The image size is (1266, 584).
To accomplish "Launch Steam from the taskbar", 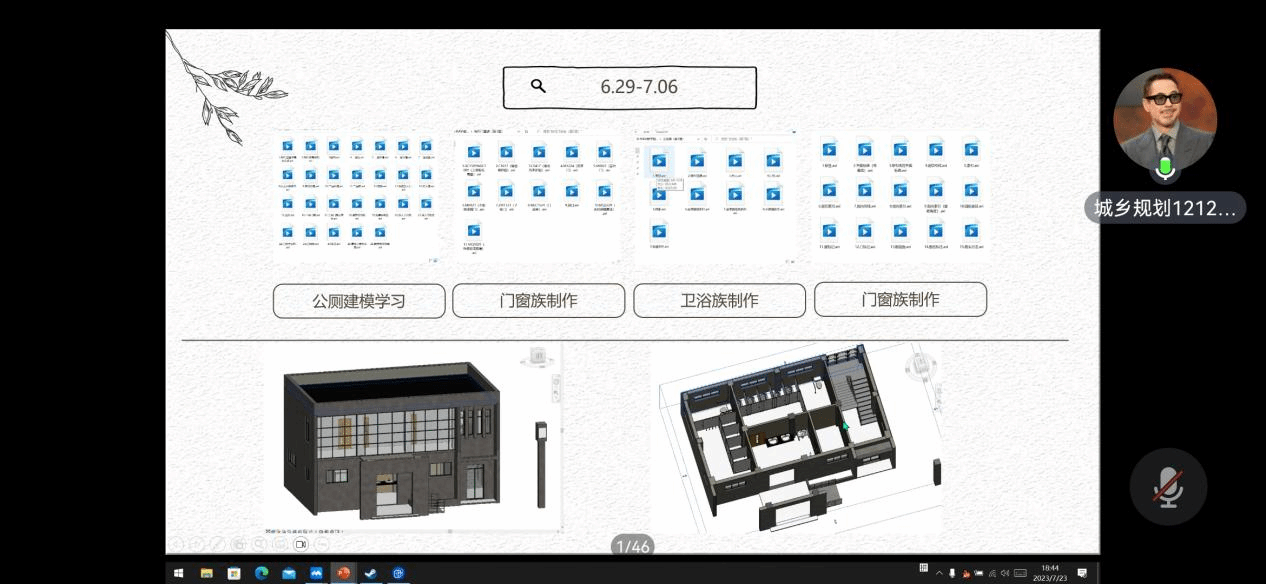I will (370, 573).
